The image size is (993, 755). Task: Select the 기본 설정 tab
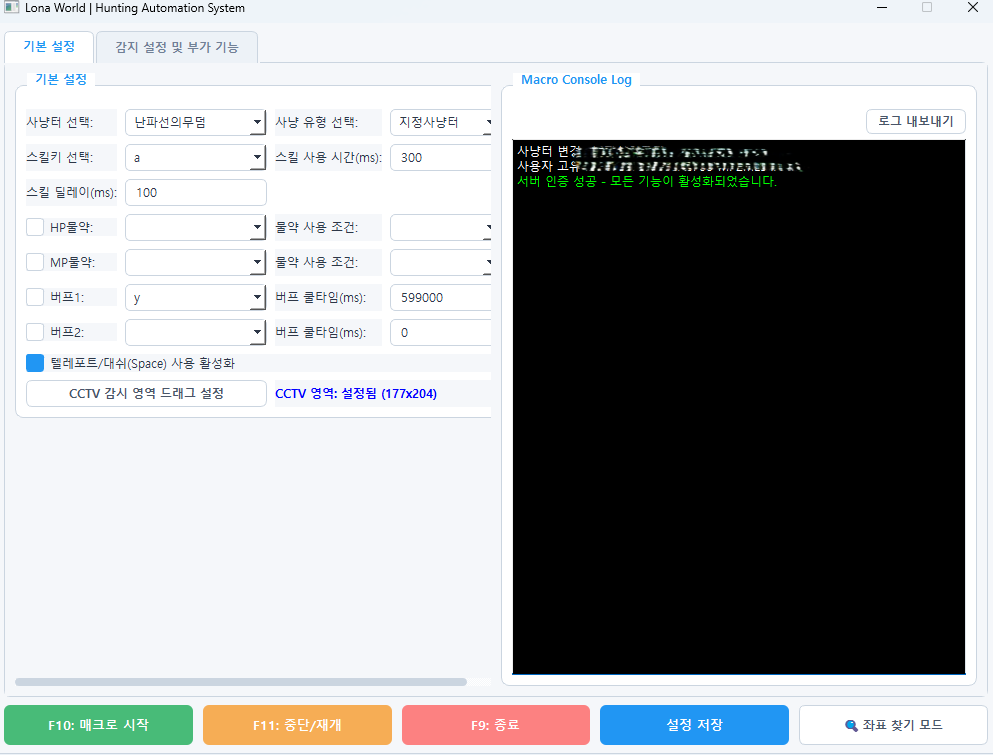pyautogui.click(x=49, y=47)
